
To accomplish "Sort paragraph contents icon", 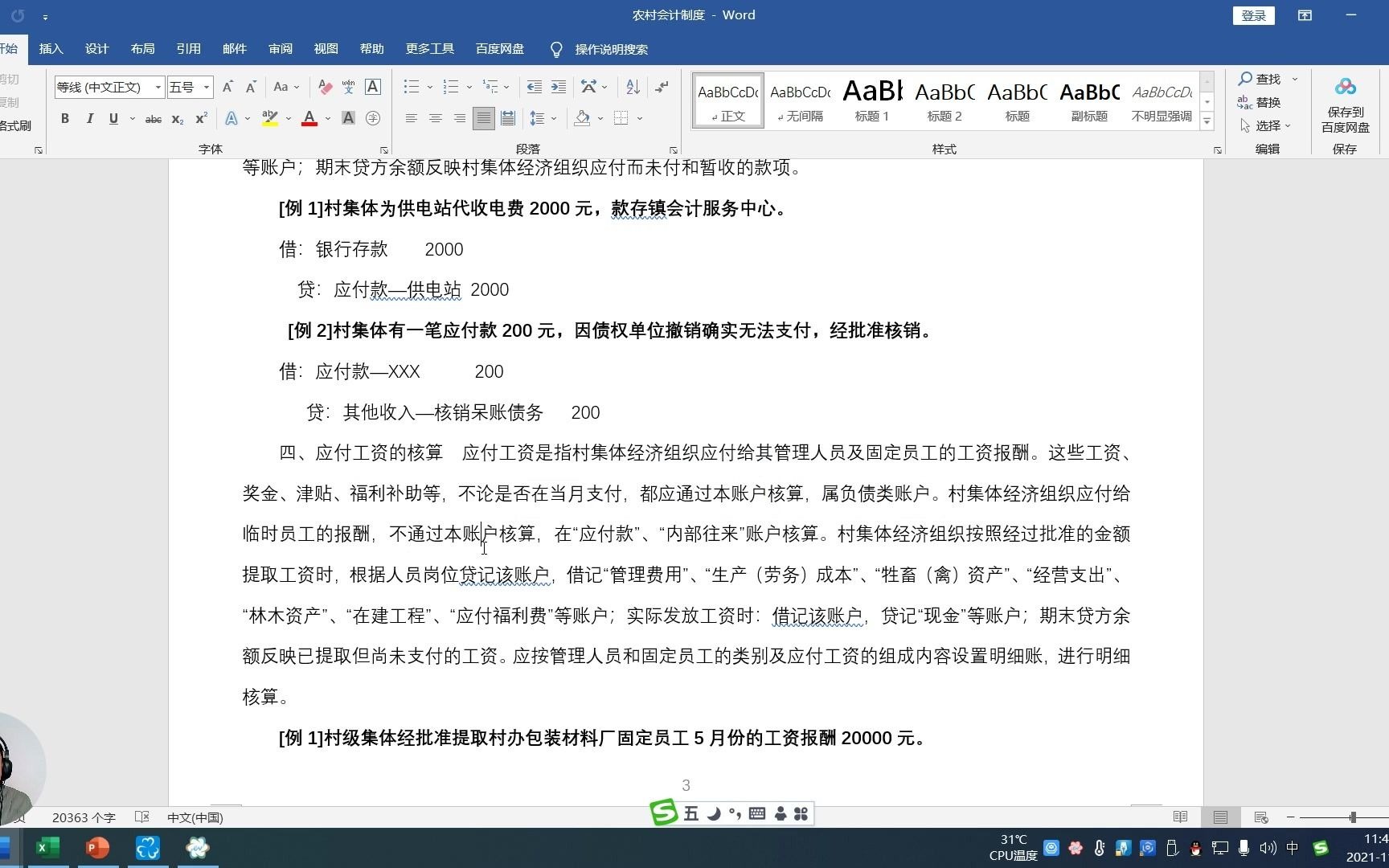I will (x=633, y=87).
